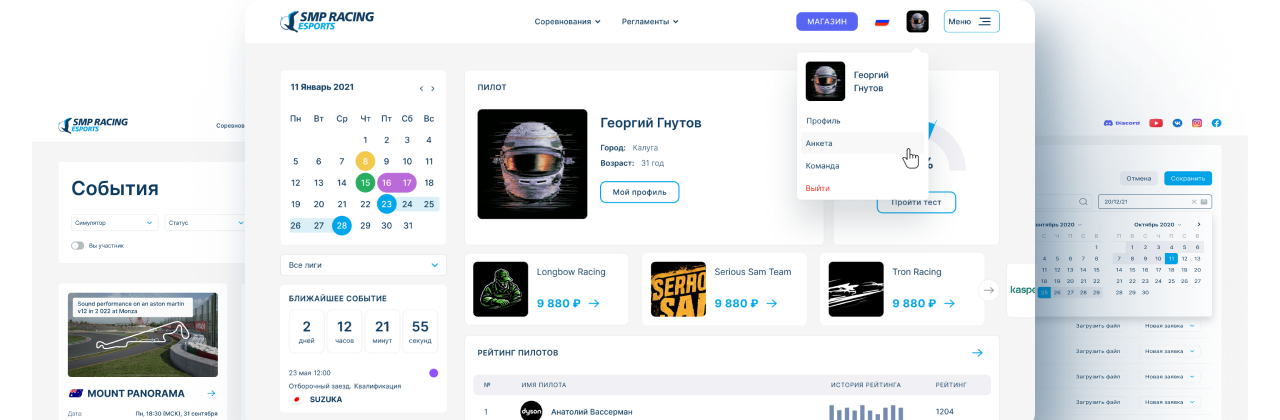Open the Симулятор filter dropdown
The width and height of the screenshot is (1280, 420).
coord(115,222)
